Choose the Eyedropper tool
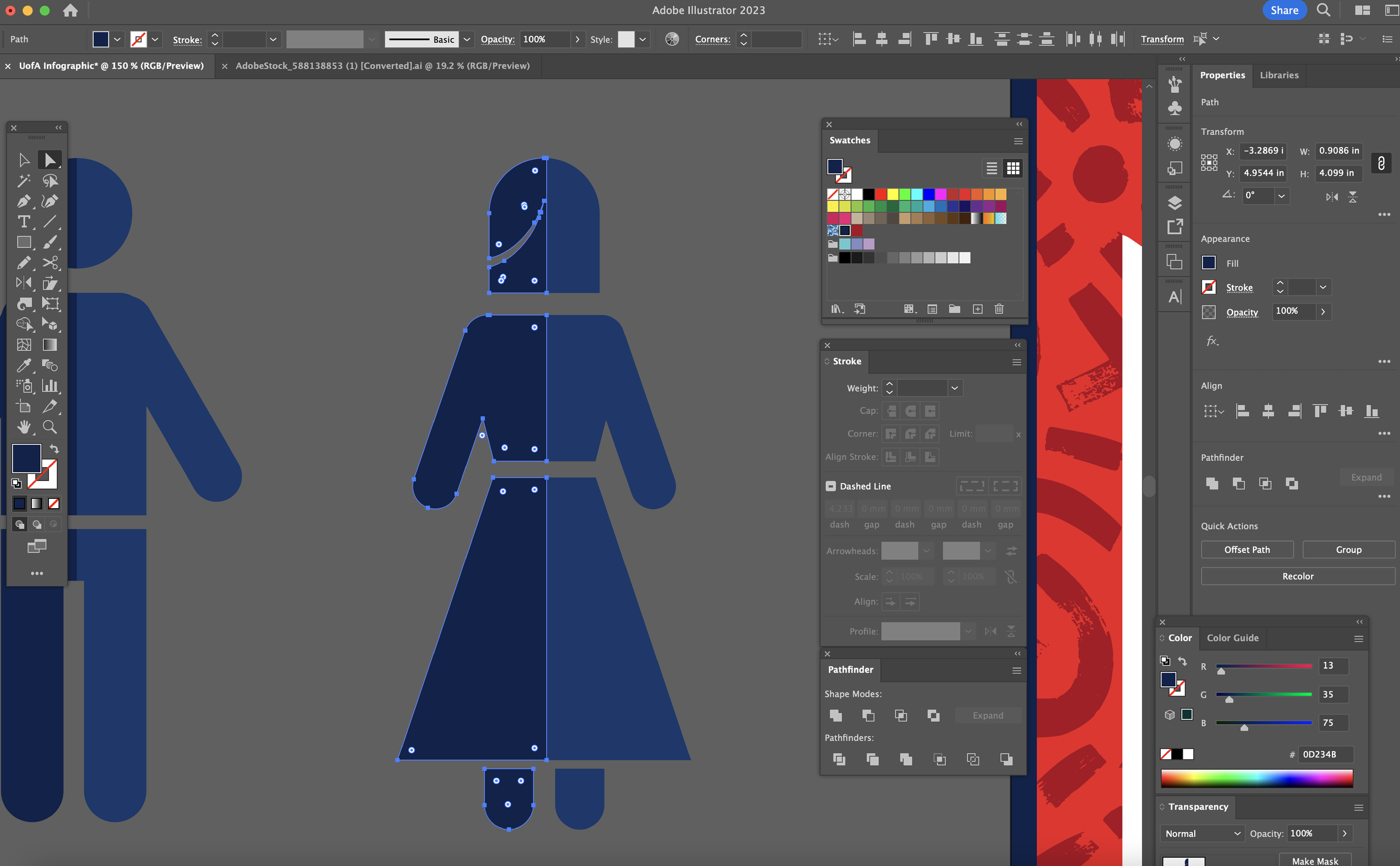Screen dimensions: 1400x866 point(23,365)
